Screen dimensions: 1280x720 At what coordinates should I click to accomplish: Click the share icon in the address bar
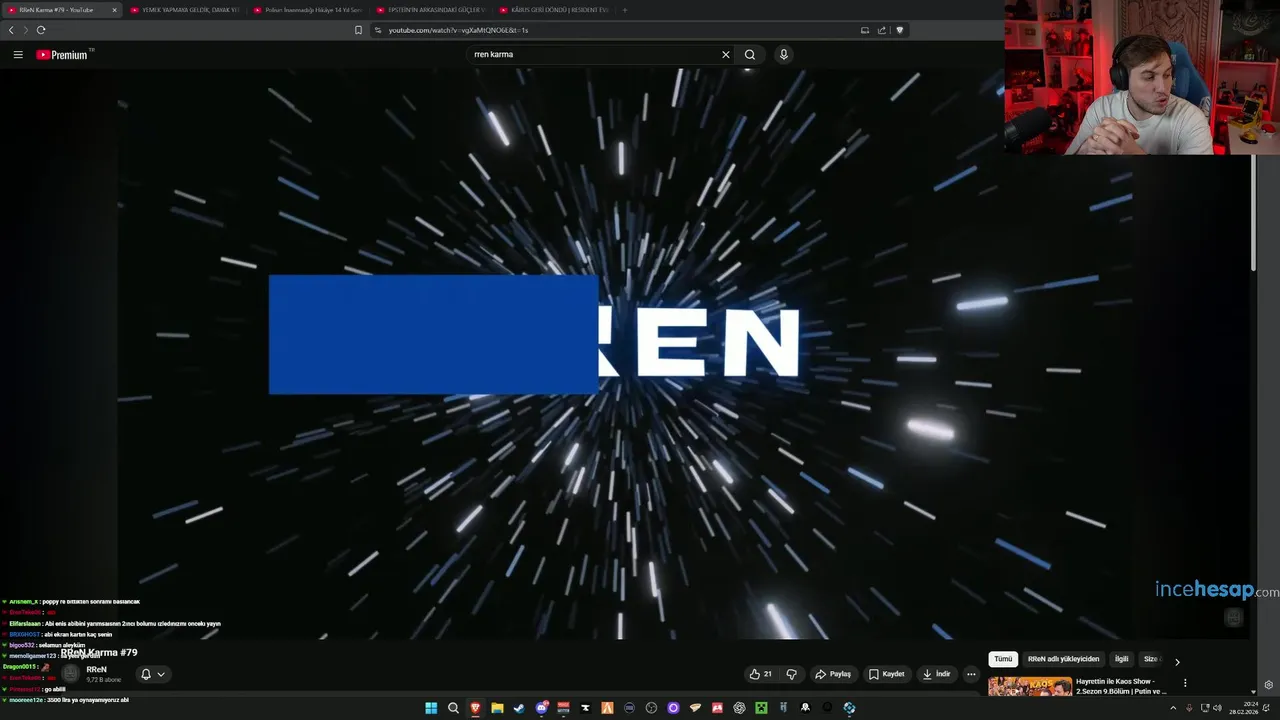[x=882, y=30]
